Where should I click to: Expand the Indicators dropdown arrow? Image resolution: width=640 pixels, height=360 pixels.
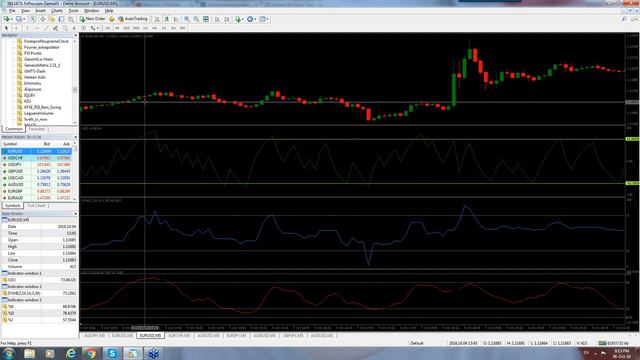coord(243,19)
